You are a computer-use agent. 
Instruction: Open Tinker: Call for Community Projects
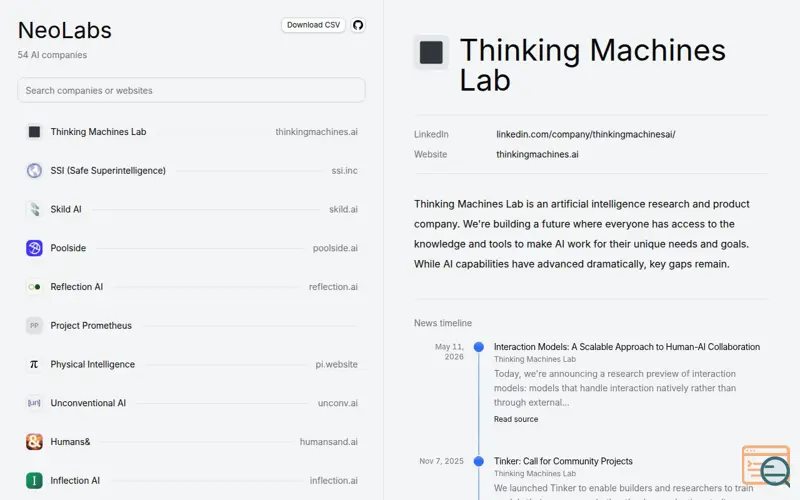pyautogui.click(x=563, y=461)
